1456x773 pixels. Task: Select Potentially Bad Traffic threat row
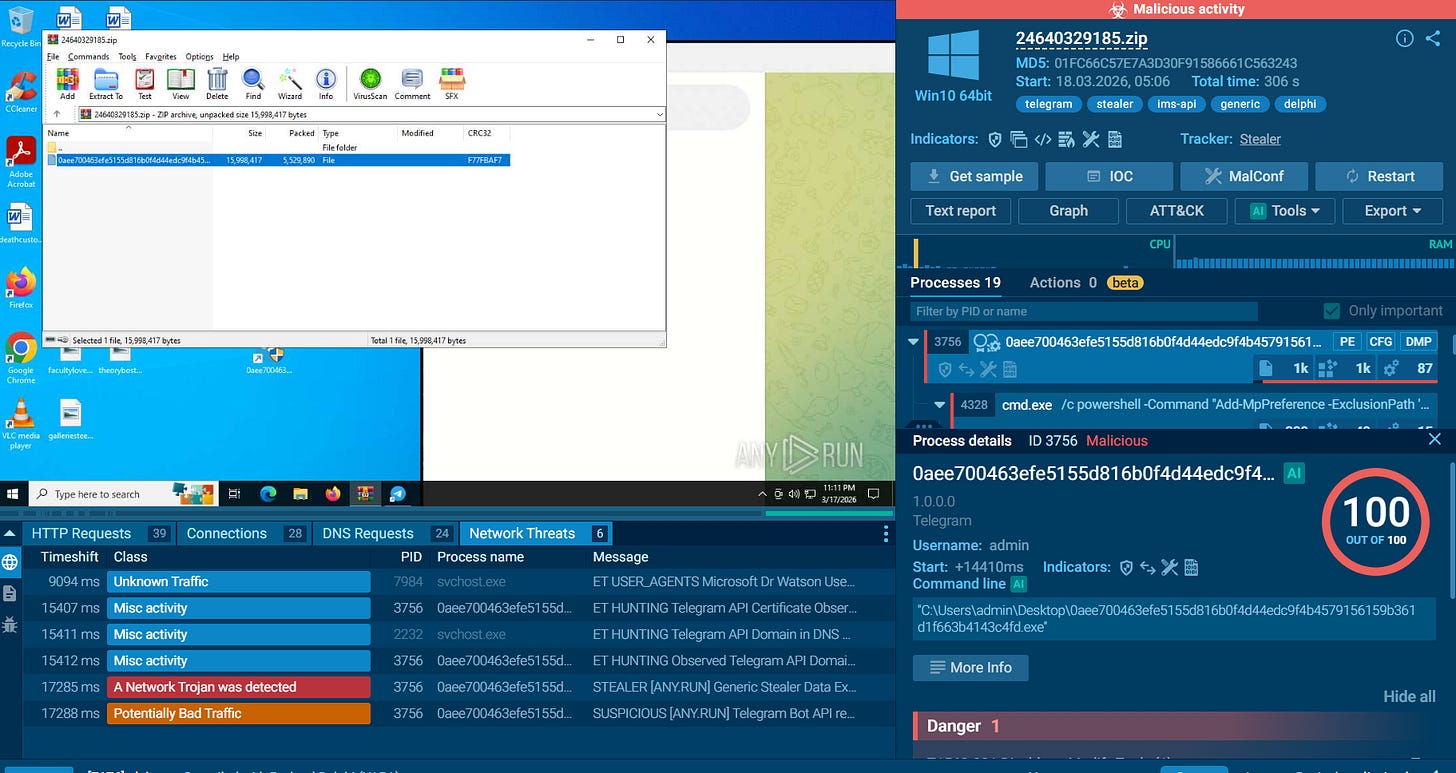pos(459,713)
